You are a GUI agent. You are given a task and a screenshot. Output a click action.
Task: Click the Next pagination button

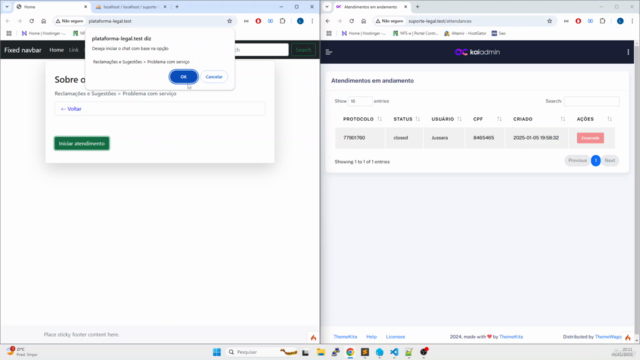[x=610, y=160]
